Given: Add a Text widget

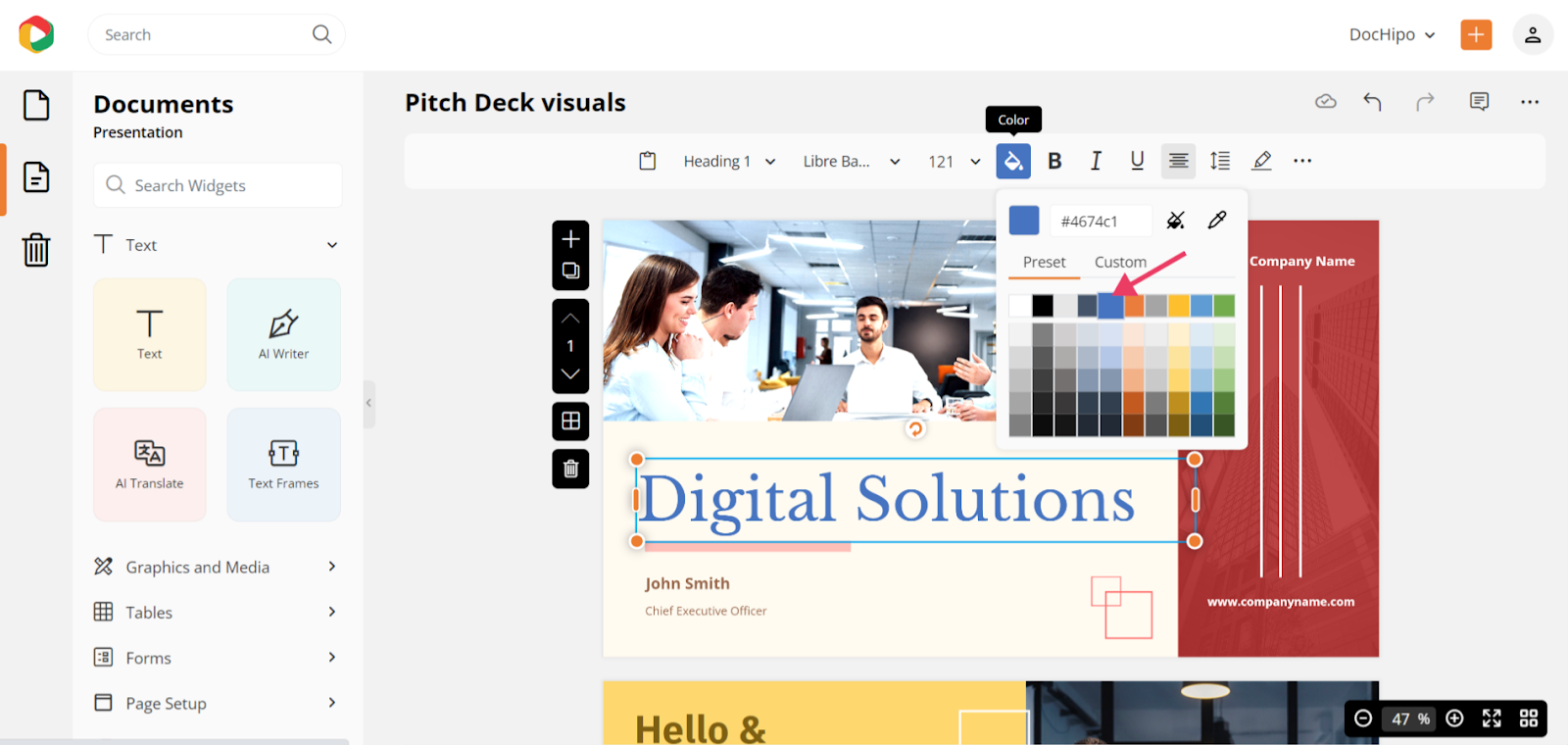Looking at the screenshot, I should click(150, 334).
